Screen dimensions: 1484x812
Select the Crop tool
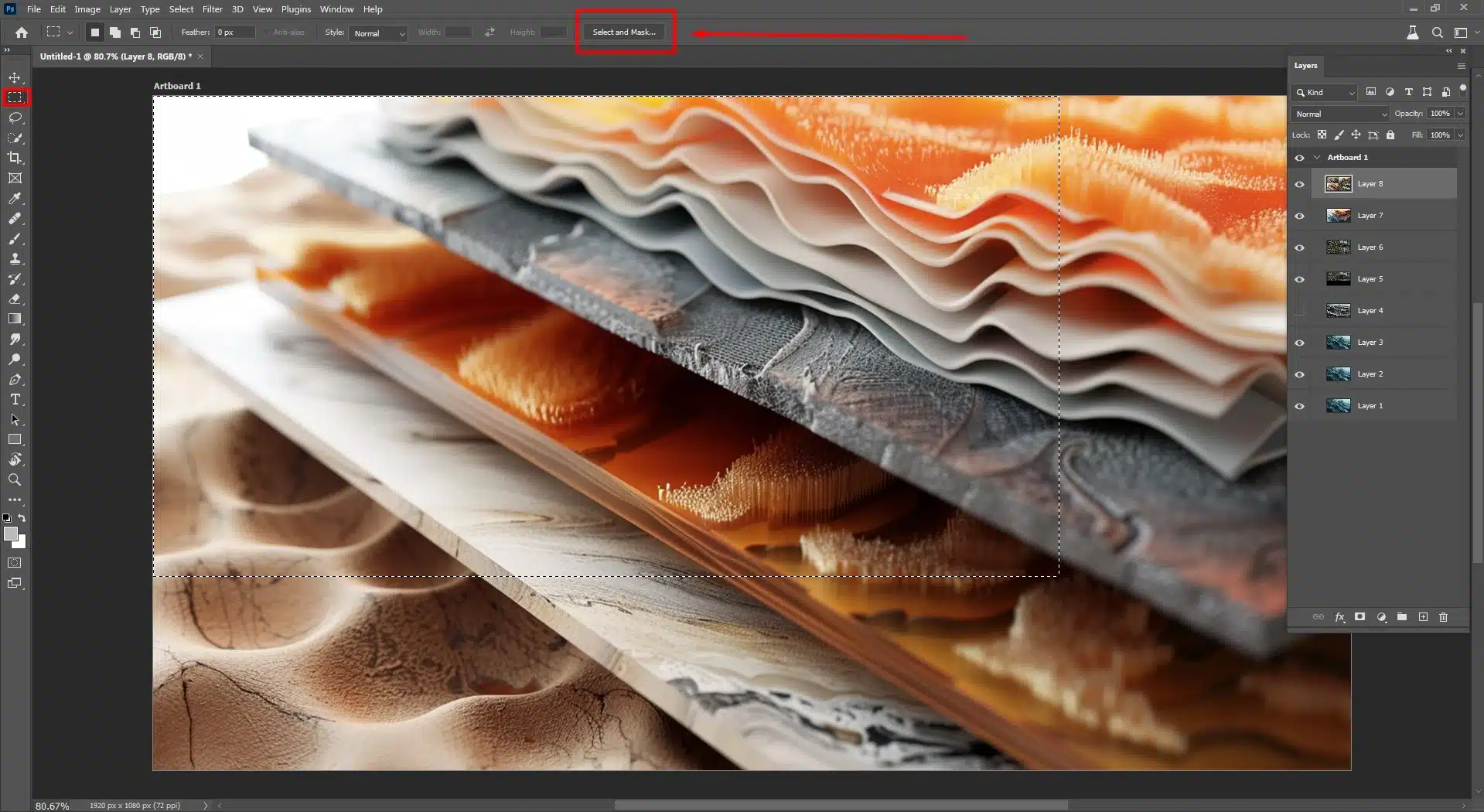[x=15, y=158]
